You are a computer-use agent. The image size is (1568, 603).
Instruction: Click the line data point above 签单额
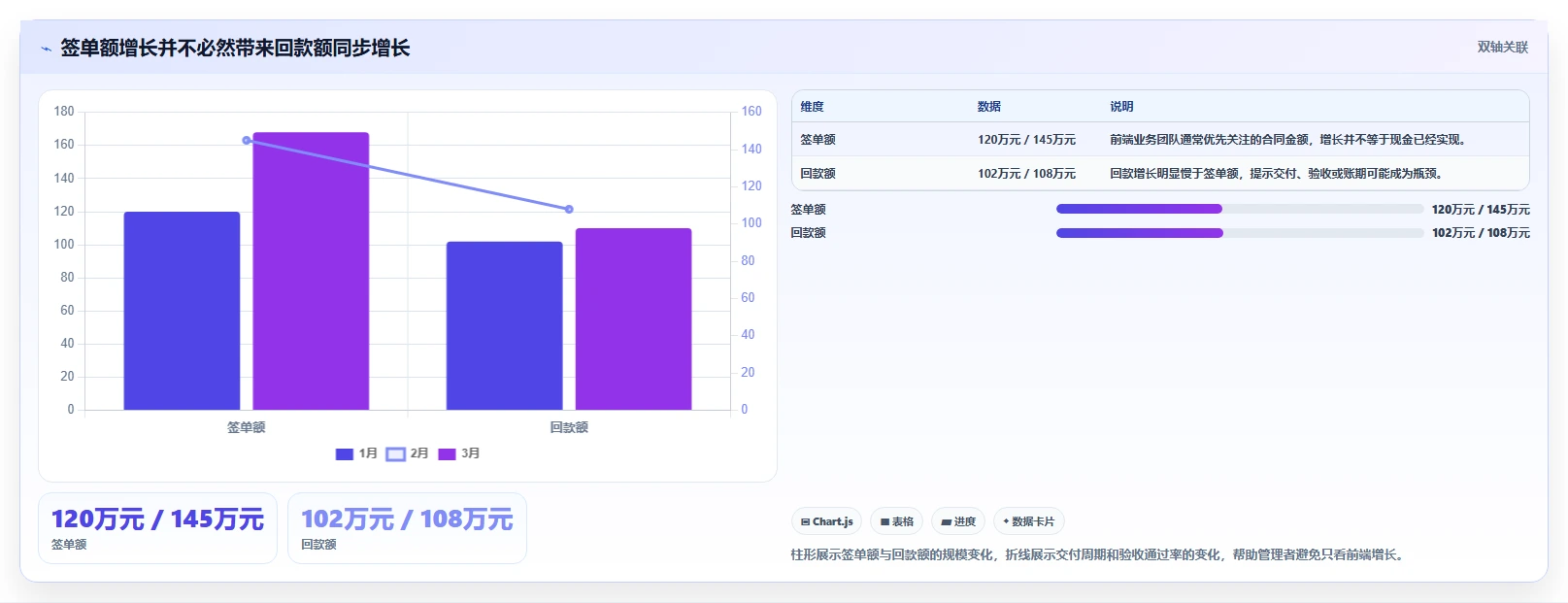(247, 141)
